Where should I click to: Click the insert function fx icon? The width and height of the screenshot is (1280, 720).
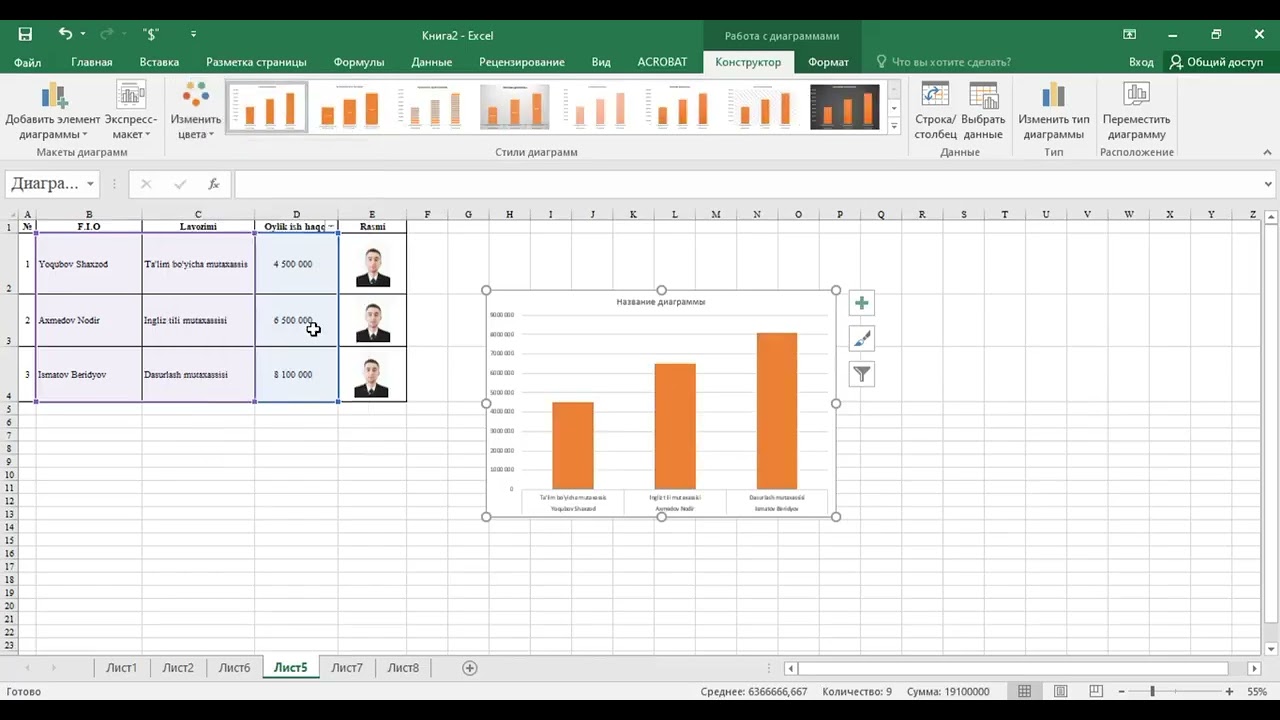point(213,184)
